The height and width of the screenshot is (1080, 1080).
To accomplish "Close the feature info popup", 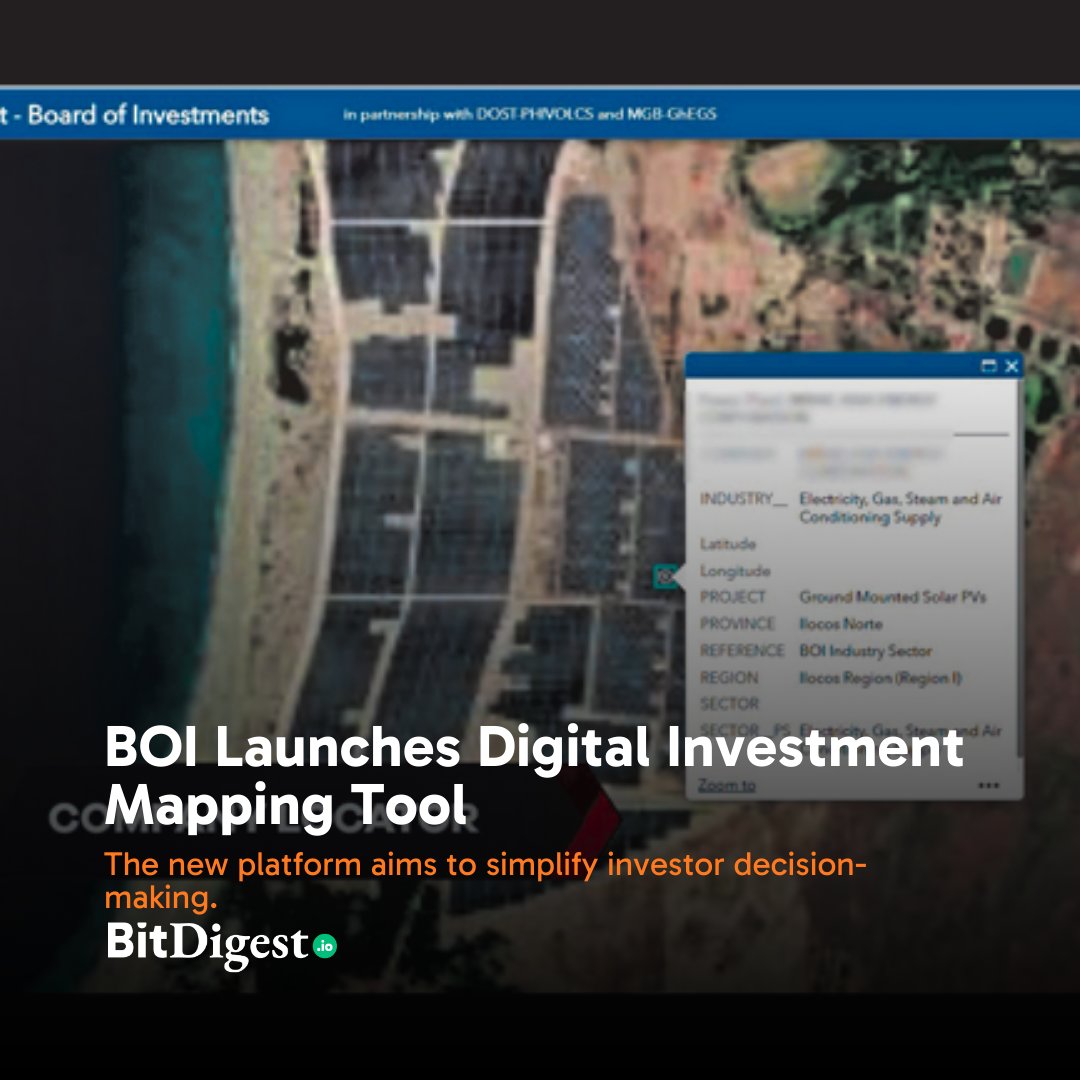I will 1011,366.
